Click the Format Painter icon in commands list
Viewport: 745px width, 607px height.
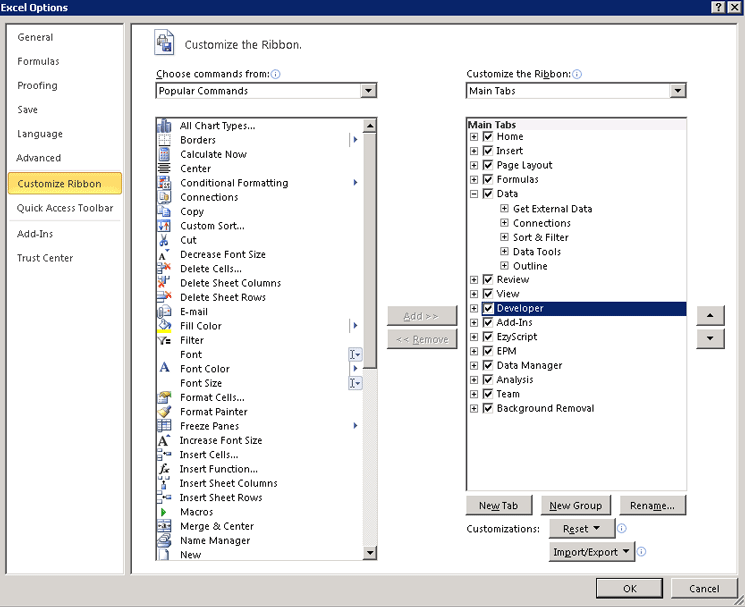click(x=164, y=412)
